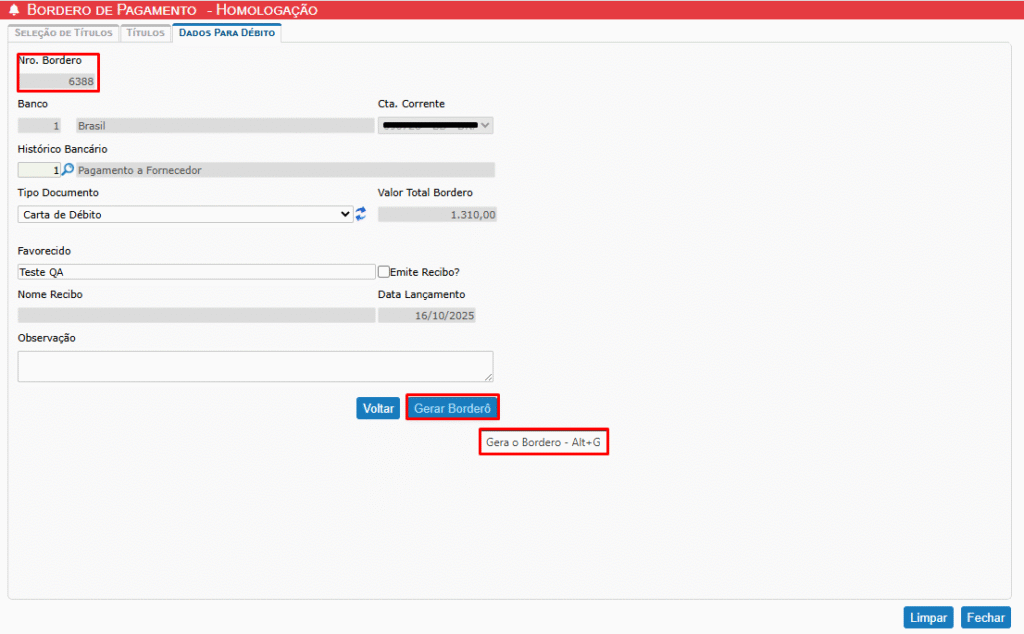This screenshot has height=634, width=1024.
Task: Click the Nro. Bordero number field
Action: [x=58, y=82]
